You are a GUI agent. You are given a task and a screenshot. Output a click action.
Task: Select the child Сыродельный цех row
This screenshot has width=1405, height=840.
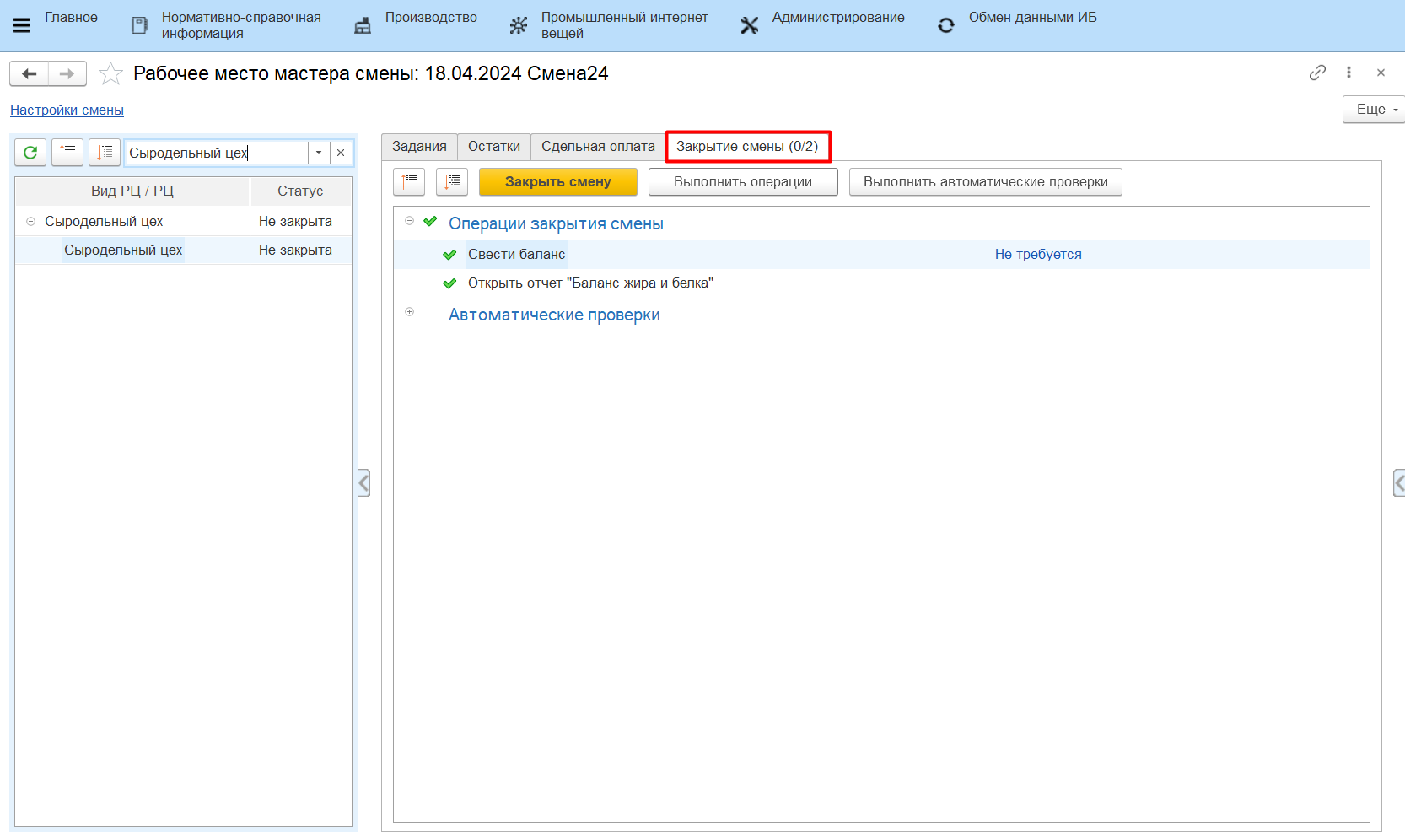[123, 250]
